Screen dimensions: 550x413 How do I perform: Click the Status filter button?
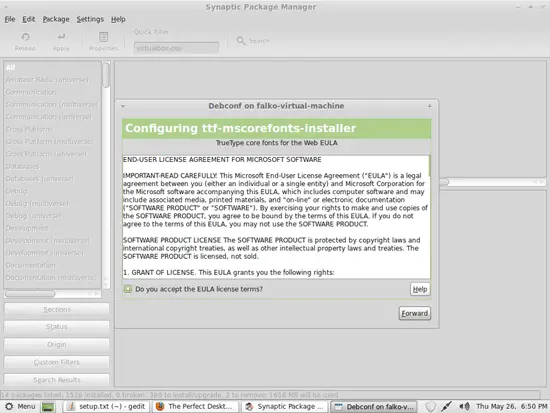pos(56,327)
